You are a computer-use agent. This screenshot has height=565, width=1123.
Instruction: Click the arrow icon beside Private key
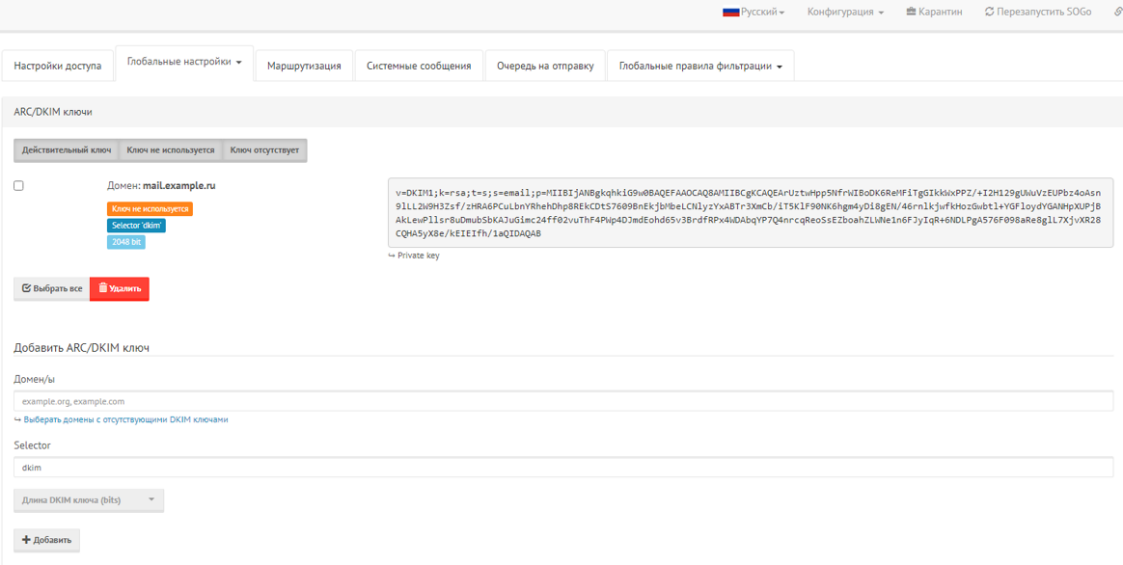[391, 256]
